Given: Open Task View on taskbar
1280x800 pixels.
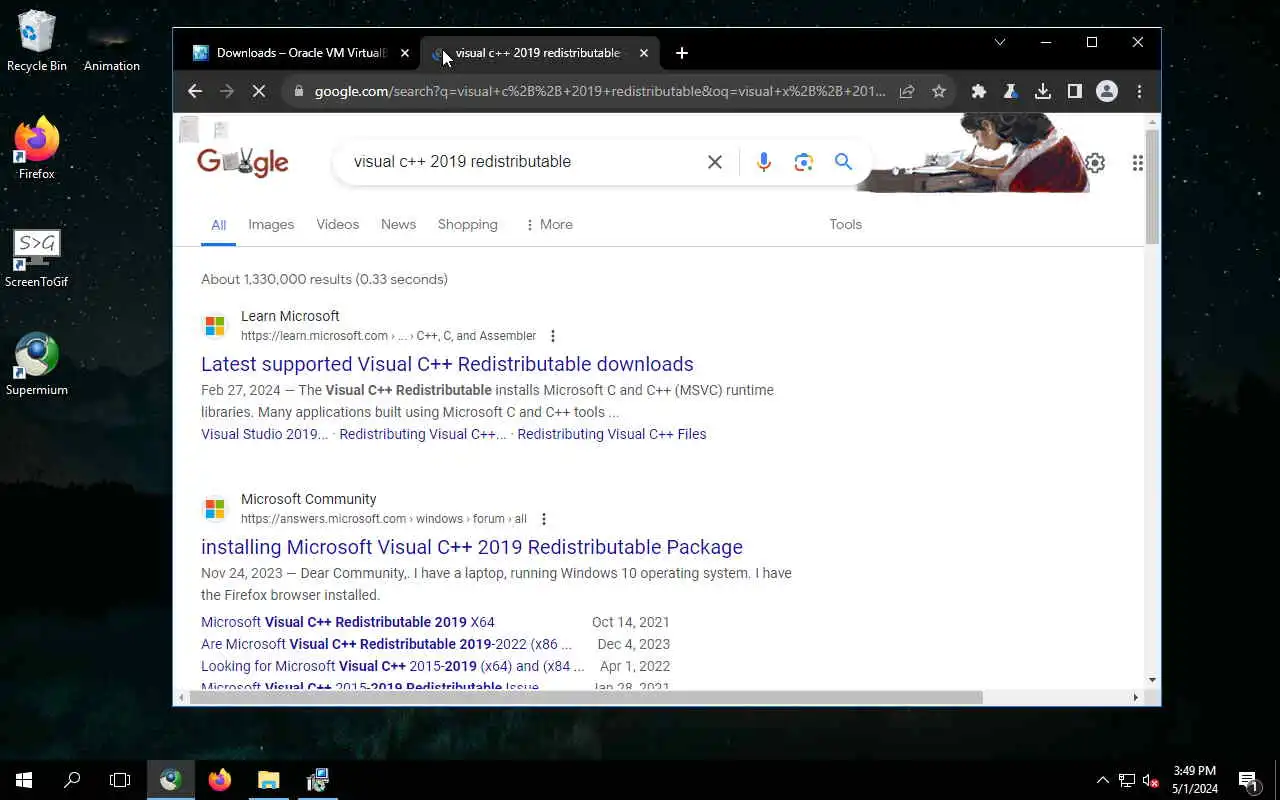Looking at the screenshot, I should pyautogui.click(x=120, y=780).
